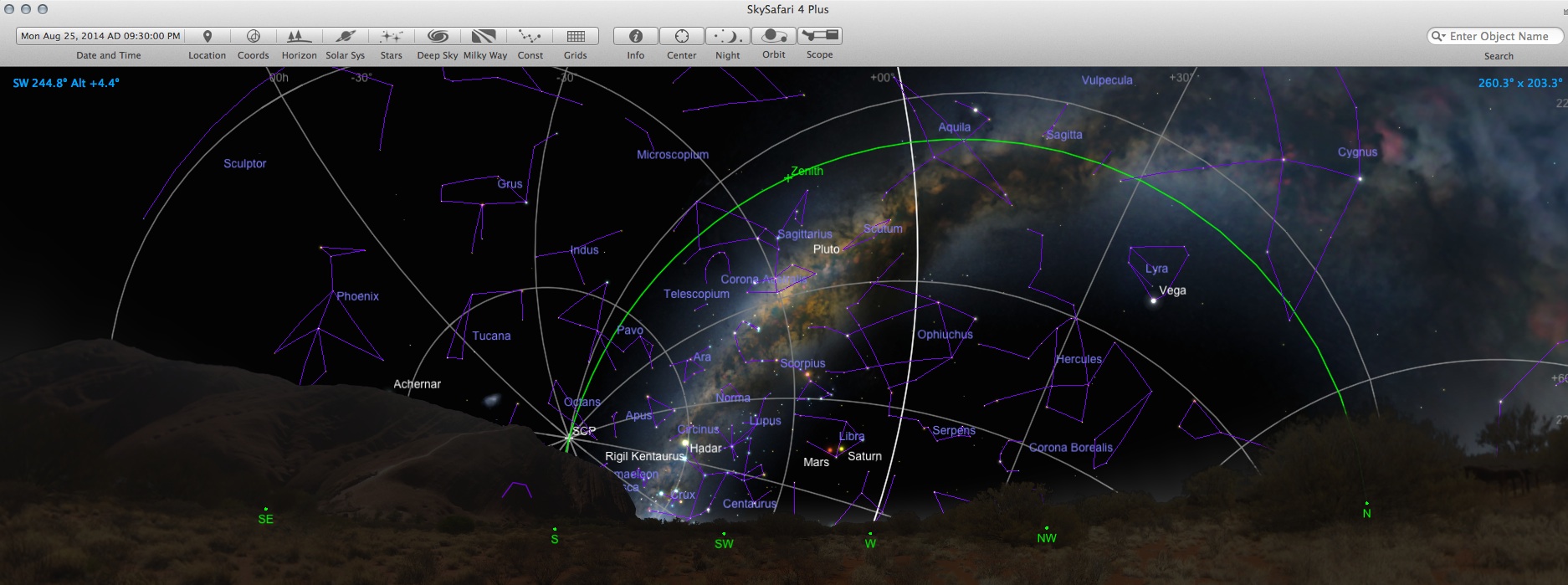Click the Microscopium constellation label
This screenshot has width=1568, height=585.
672,155
